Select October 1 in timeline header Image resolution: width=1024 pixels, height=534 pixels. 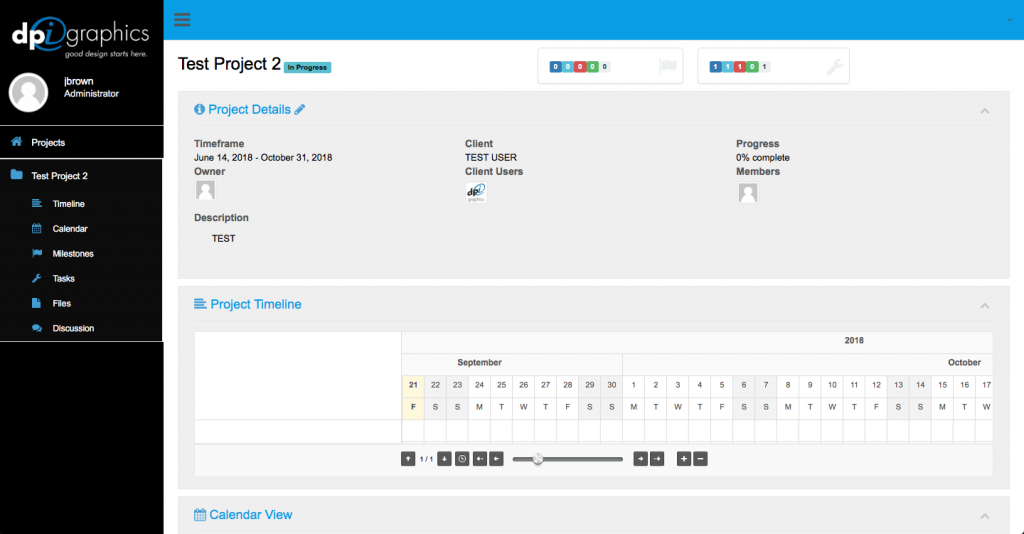(x=633, y=385)
